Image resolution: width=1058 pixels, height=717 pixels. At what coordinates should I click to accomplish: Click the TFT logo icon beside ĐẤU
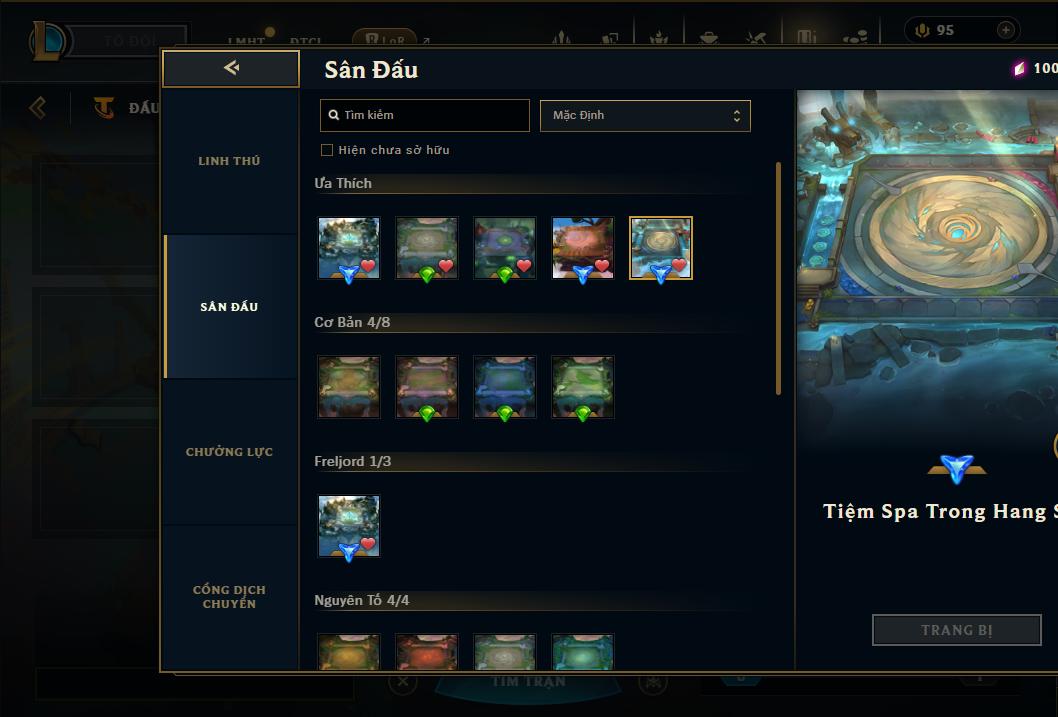[104, 107]
